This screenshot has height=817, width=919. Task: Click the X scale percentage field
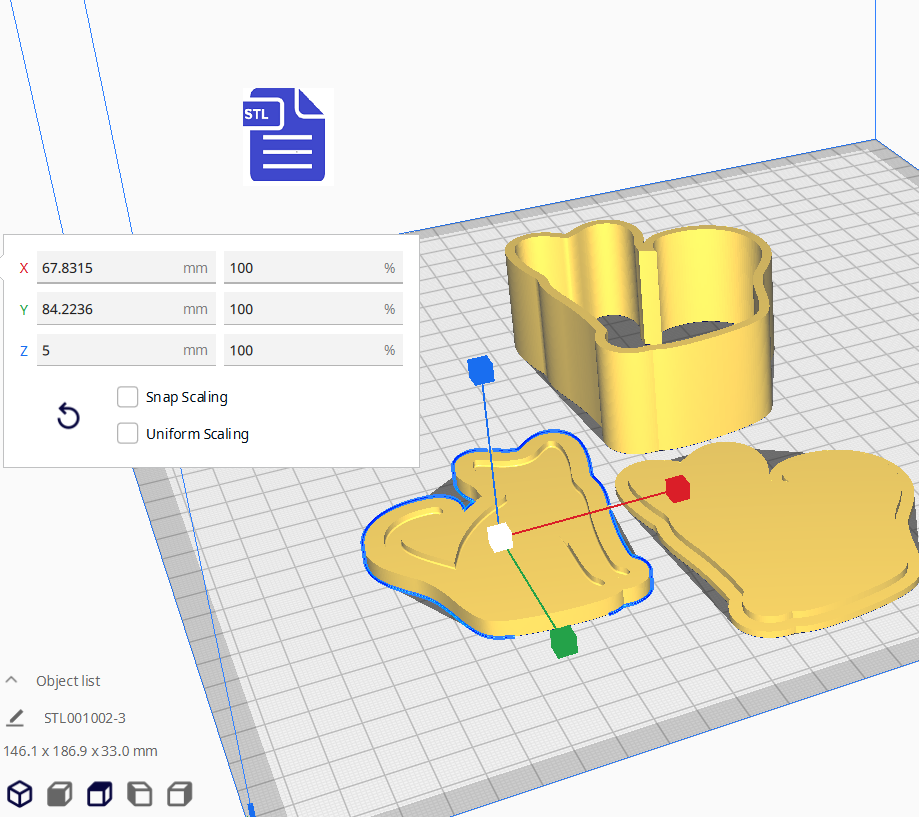pos(300,268)
